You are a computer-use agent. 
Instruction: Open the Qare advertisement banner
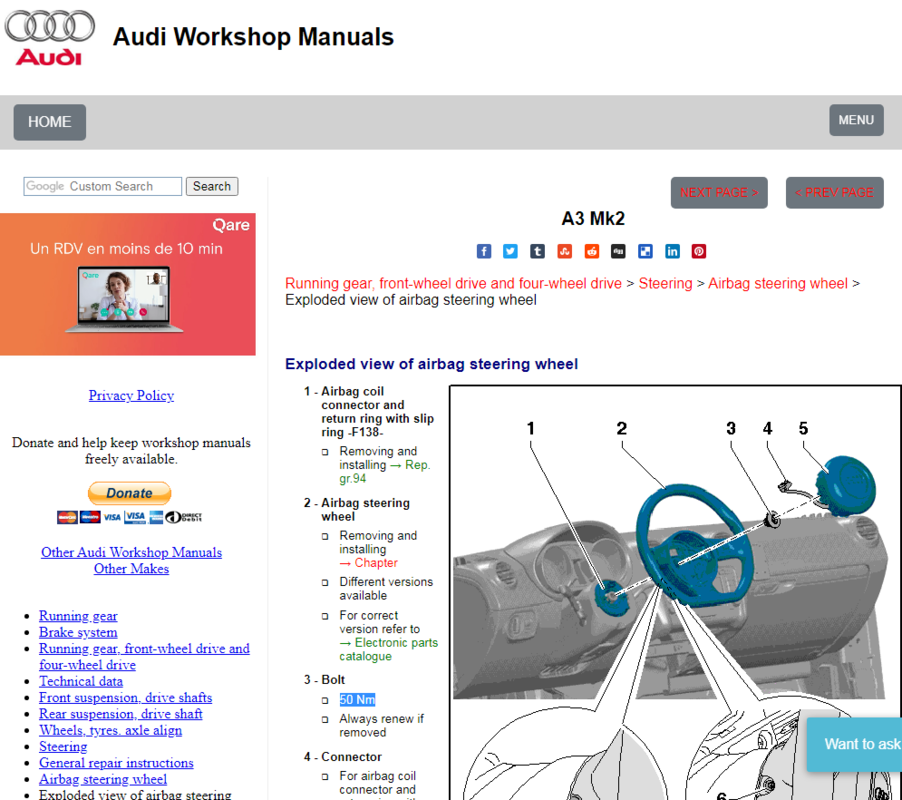coord(128,284)
